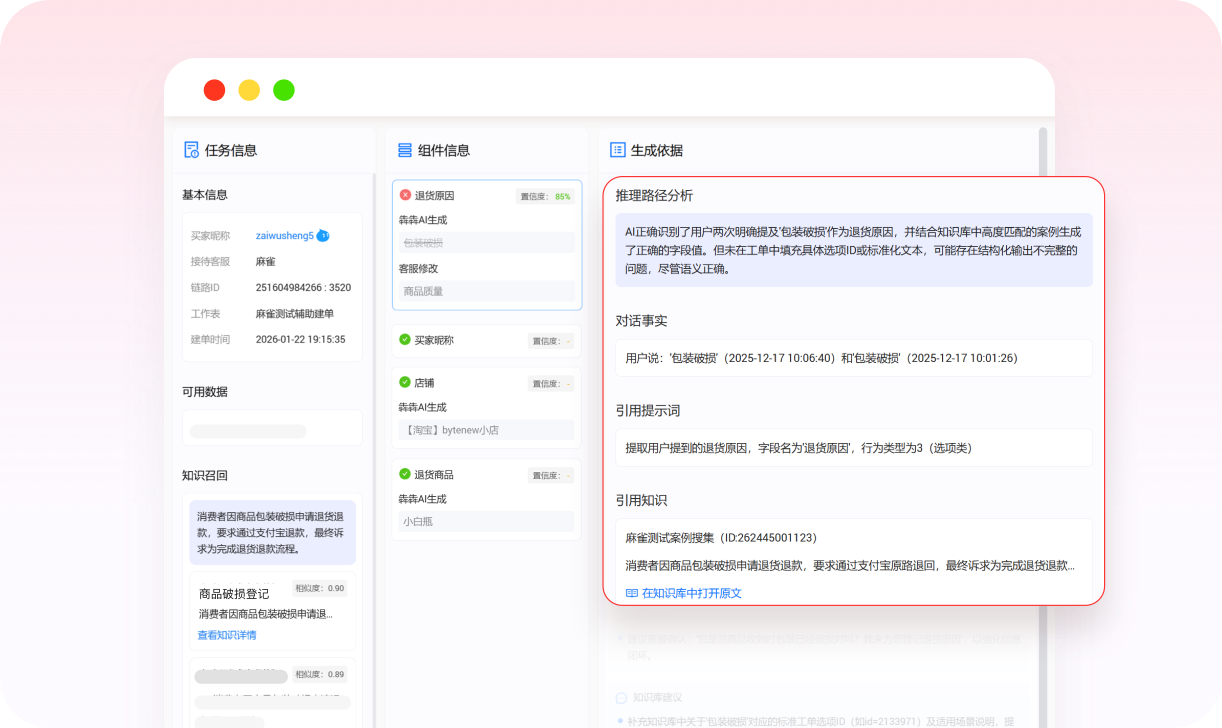Click the struck-through 包装破损 AI value field

pos(486,243)
